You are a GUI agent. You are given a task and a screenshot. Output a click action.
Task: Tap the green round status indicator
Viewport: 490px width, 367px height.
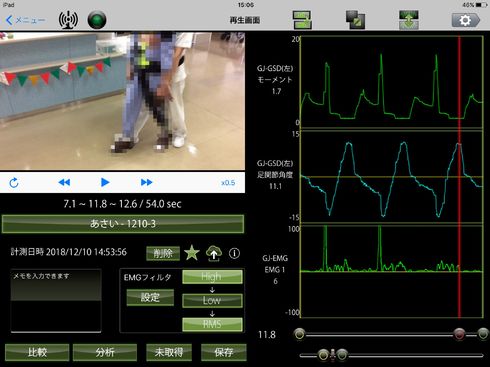coord(97,20)
